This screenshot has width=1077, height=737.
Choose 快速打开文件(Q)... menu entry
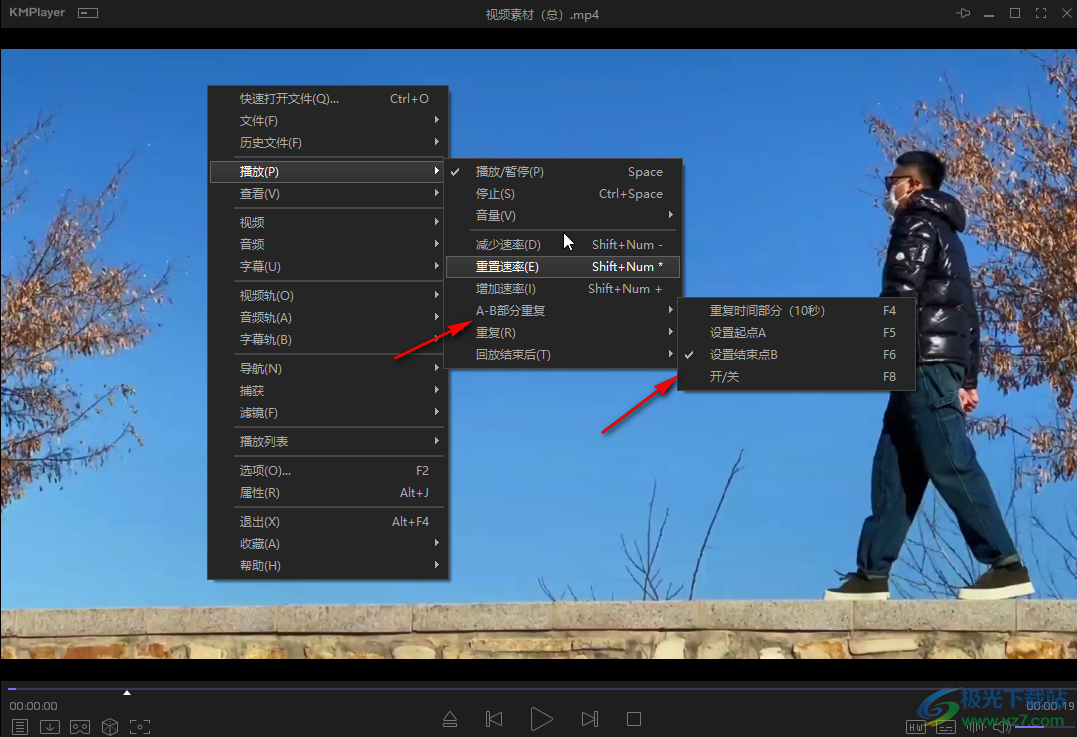click(328, 99)
